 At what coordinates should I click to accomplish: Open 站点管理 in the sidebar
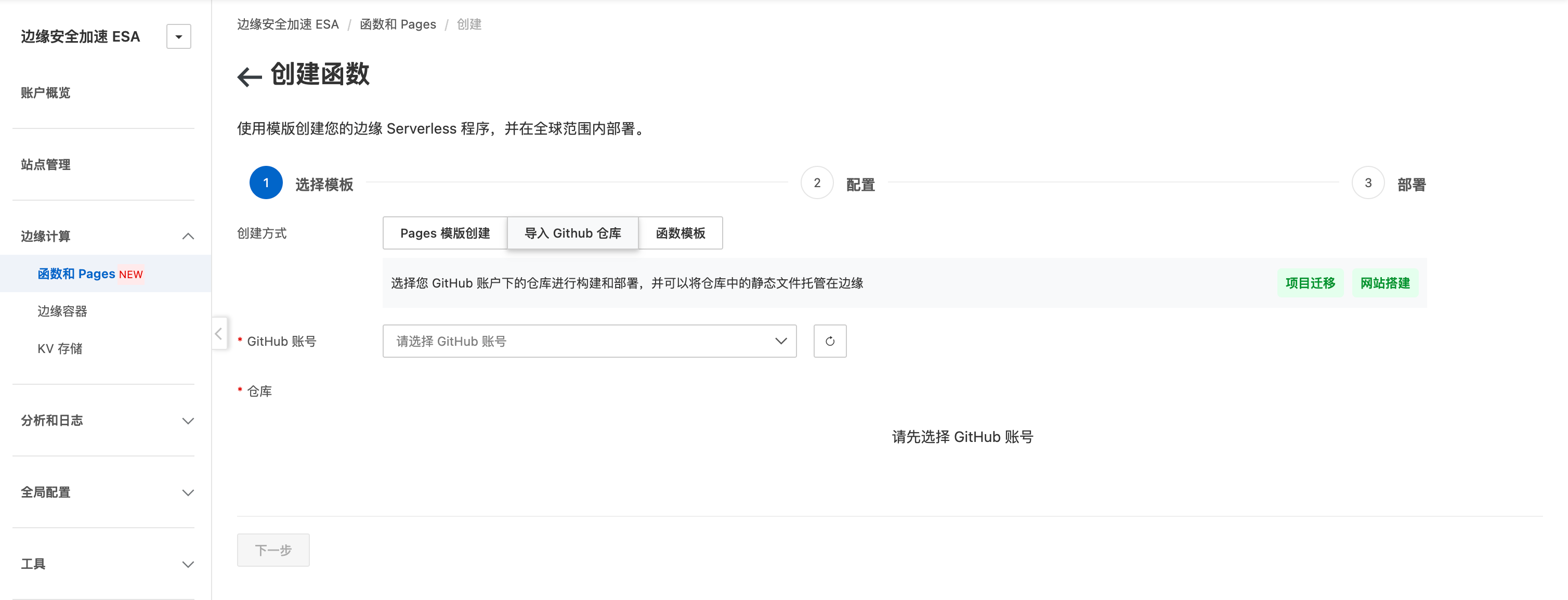click(46, 164)
